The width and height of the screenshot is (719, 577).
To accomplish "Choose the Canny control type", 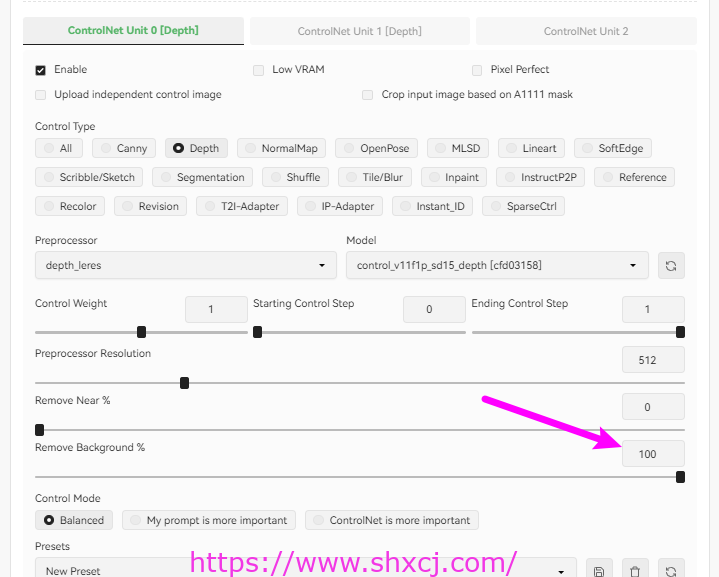I will pyautogui.click(x=124, y=148).
